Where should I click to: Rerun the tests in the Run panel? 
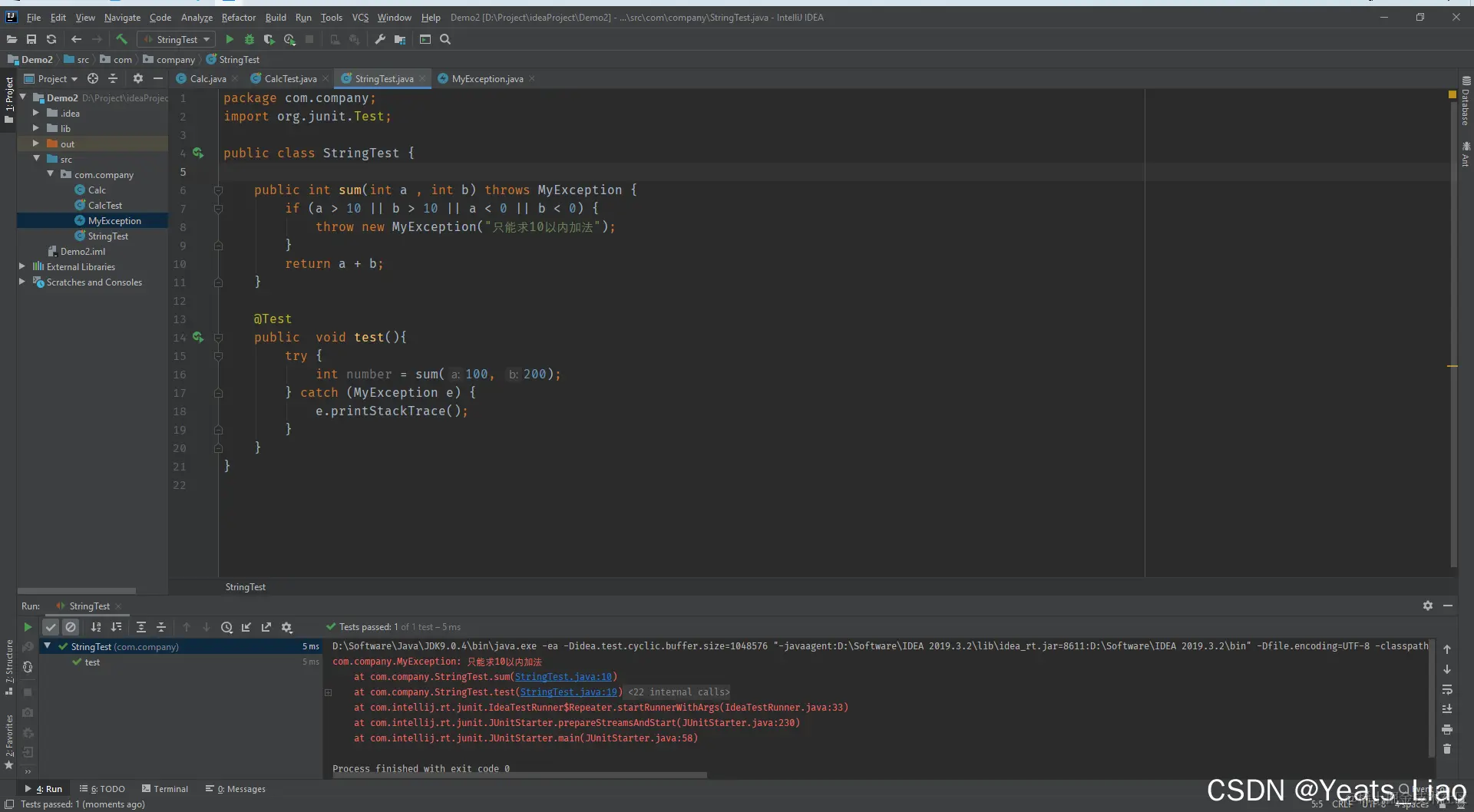coord(28,627)
